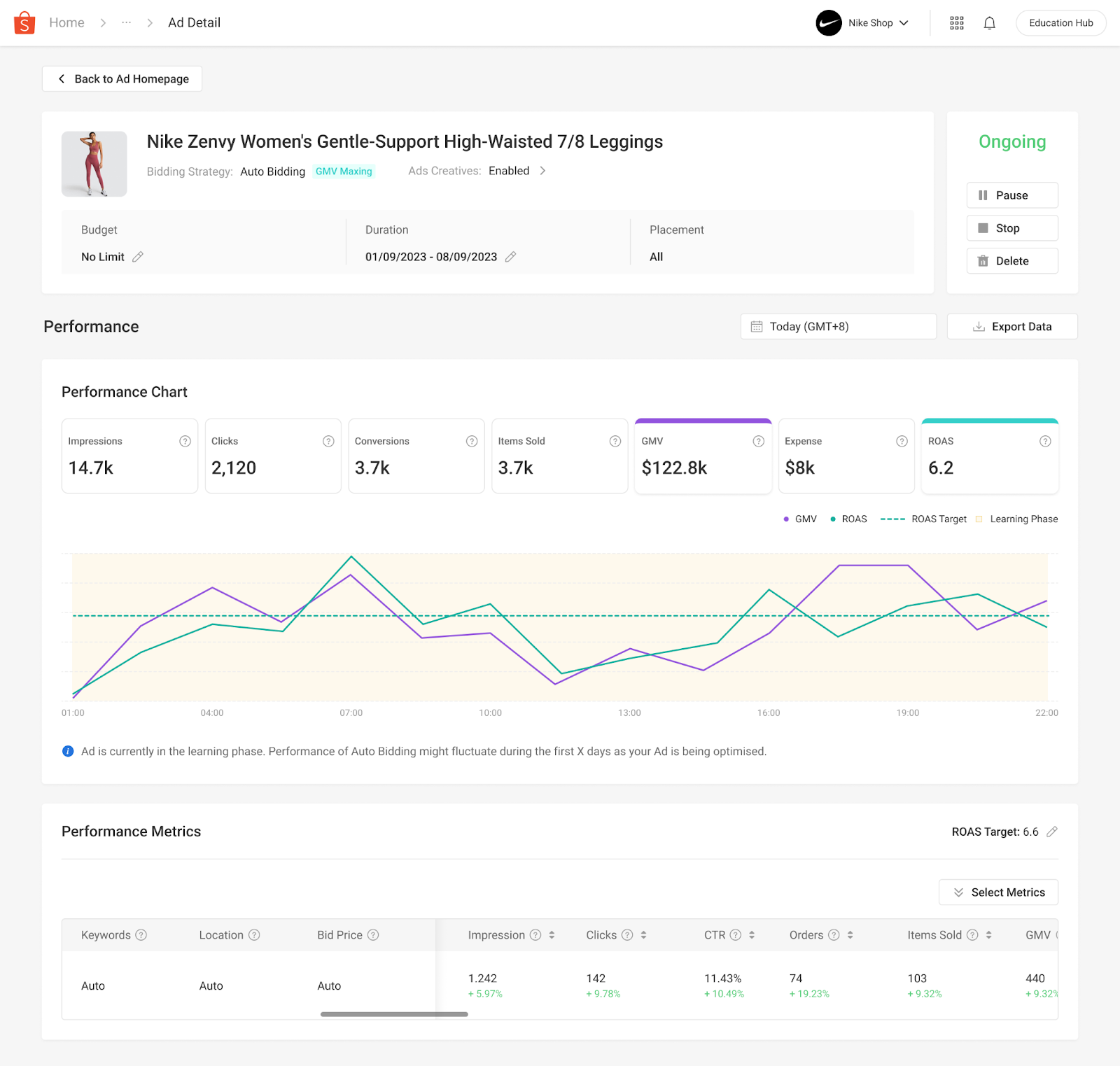The width and height of the screenshot is (1120, 1066).
Task: Show Impressions card help tooltip icon
Action: (x=185, y=441)
